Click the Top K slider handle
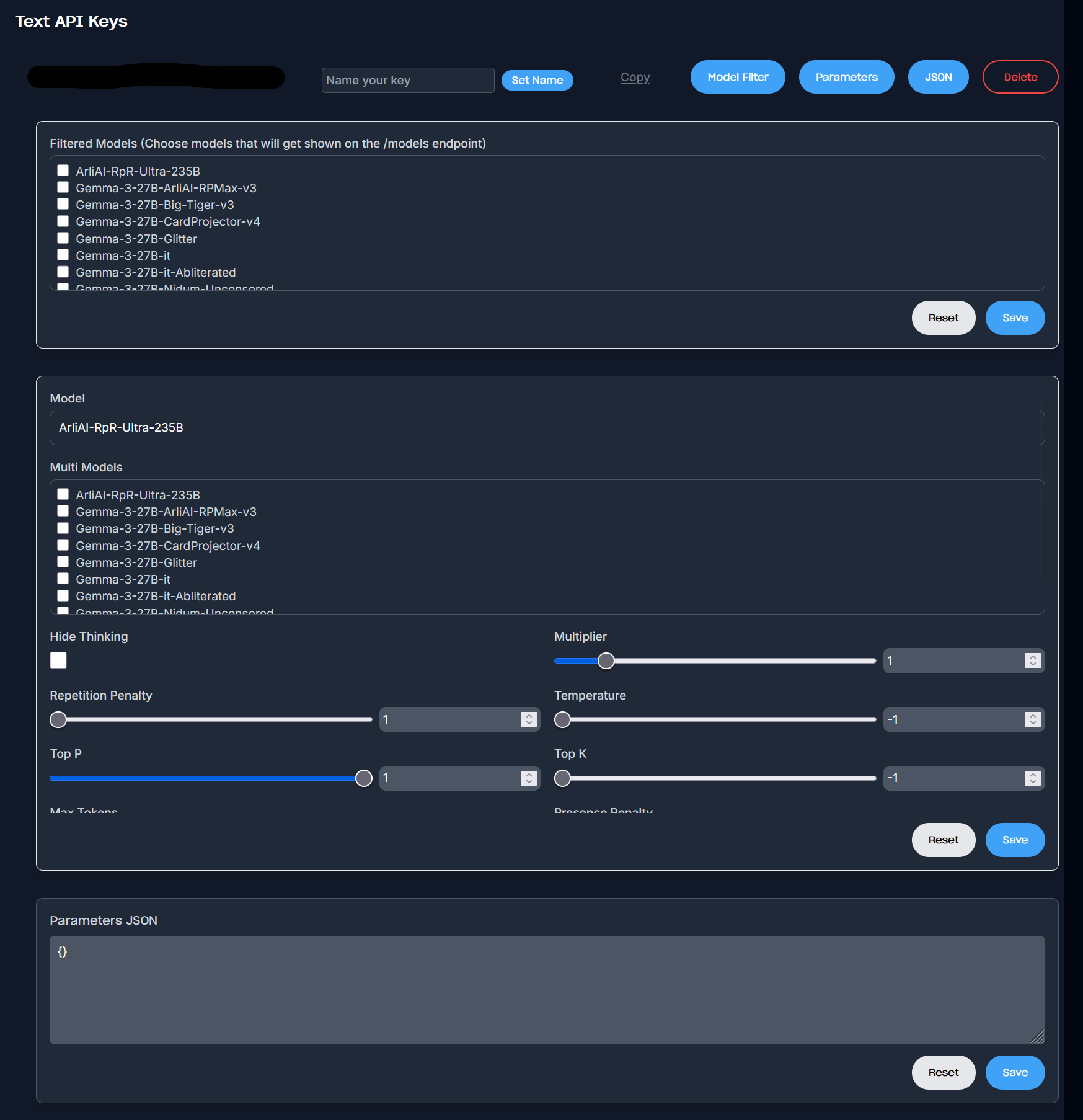This screenshot has width=1083, height=1120. pos(562,778)
